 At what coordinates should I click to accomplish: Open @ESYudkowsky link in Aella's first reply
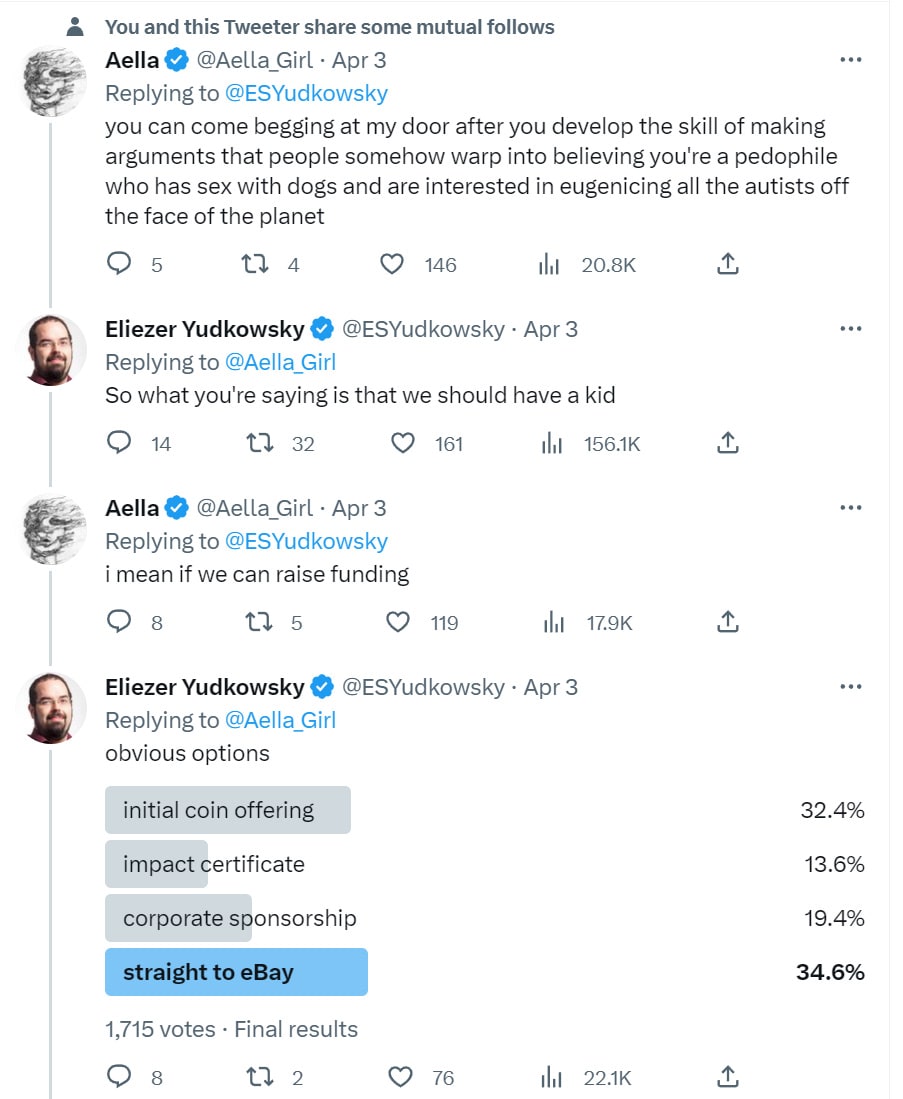click(x=306, y=94)
